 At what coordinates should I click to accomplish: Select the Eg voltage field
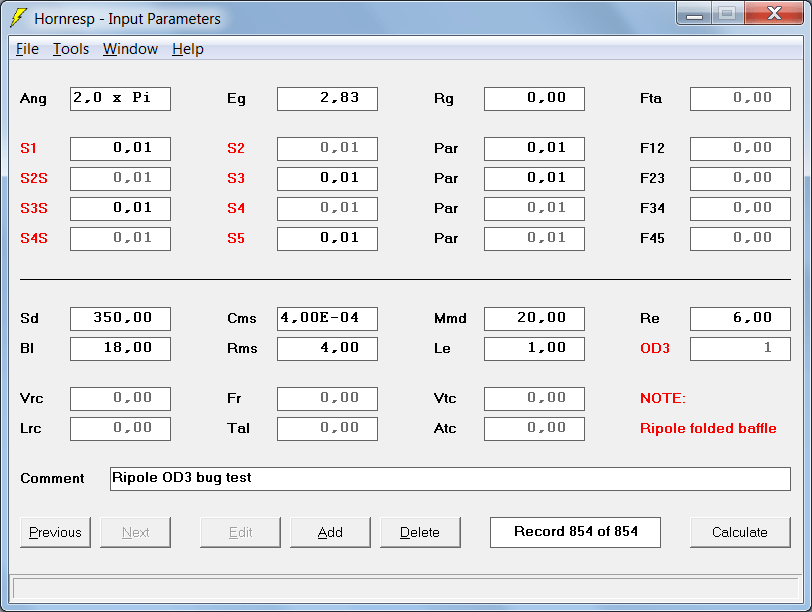click(327, 99)
